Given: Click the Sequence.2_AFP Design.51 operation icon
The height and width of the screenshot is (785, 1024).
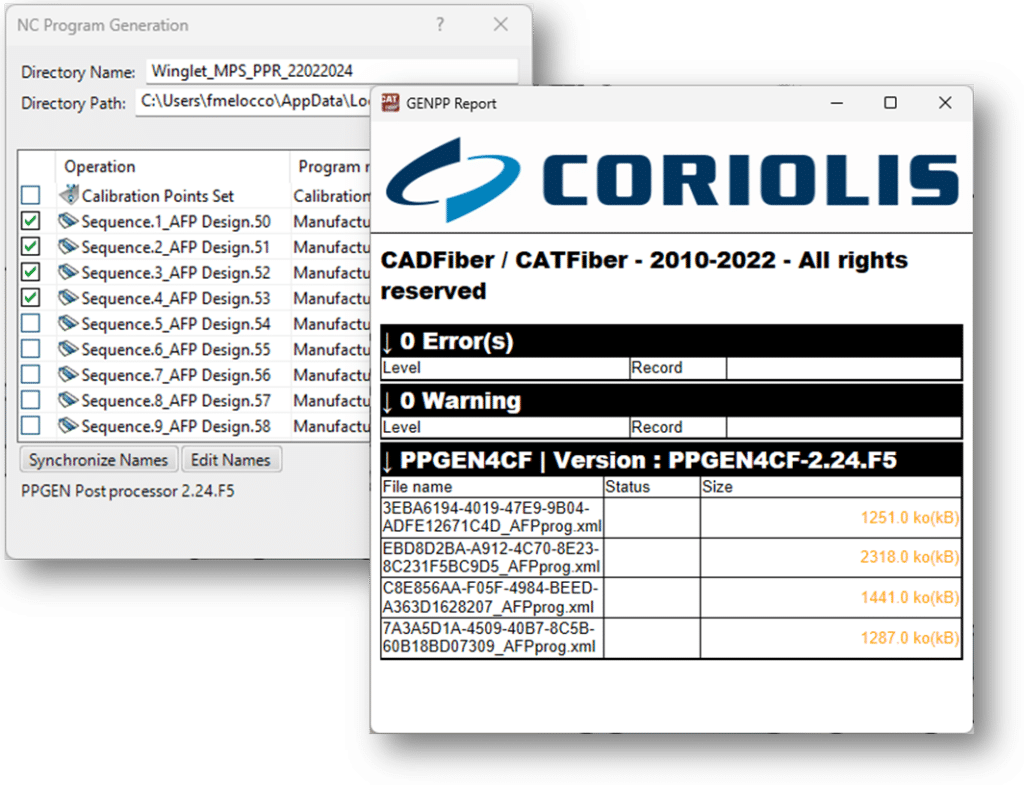Looking at the screenshot, I should 68,246.
